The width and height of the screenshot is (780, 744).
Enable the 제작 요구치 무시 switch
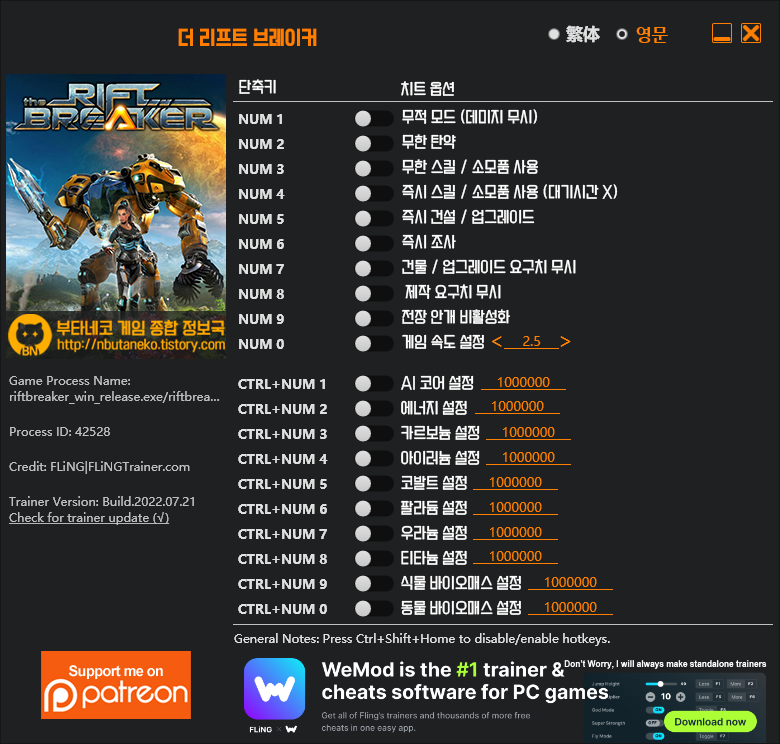pyautogui.click(x=374, y=293)
